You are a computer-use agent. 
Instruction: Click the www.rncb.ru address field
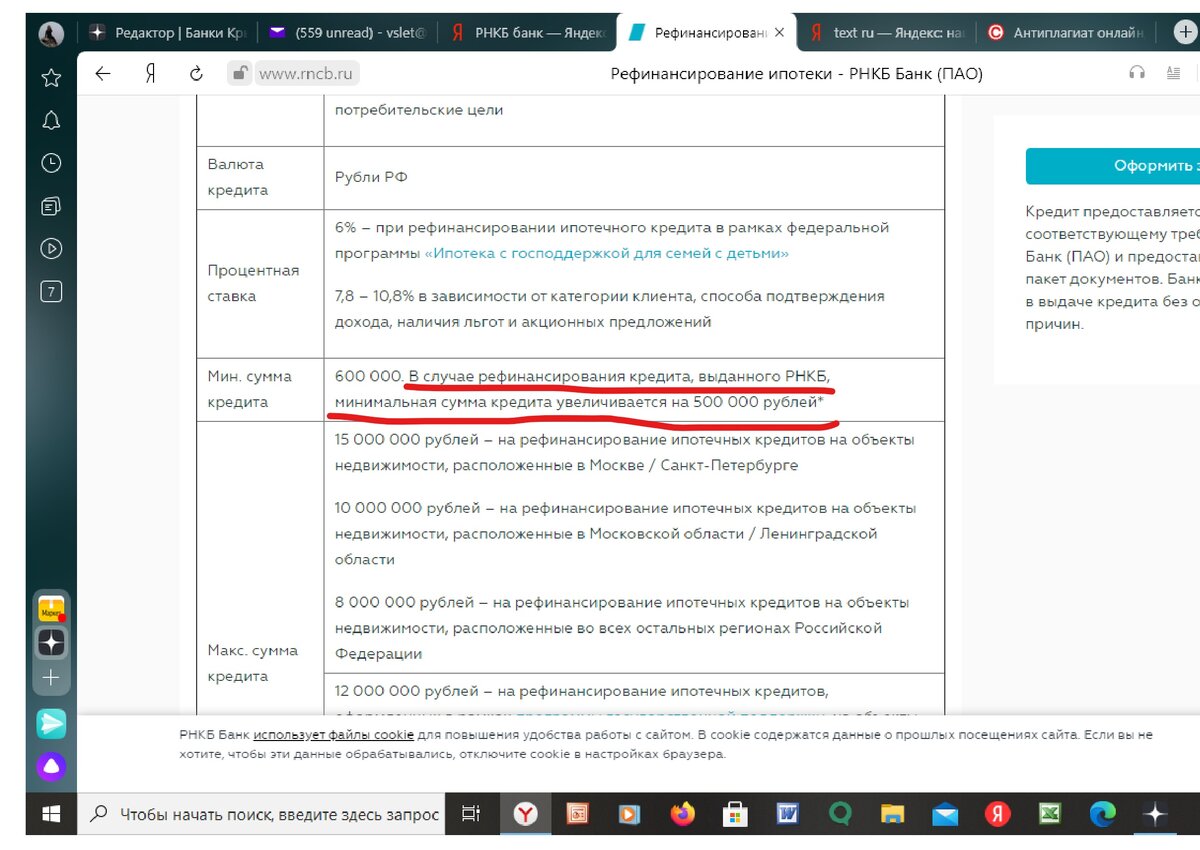click(x=307, y=73)
